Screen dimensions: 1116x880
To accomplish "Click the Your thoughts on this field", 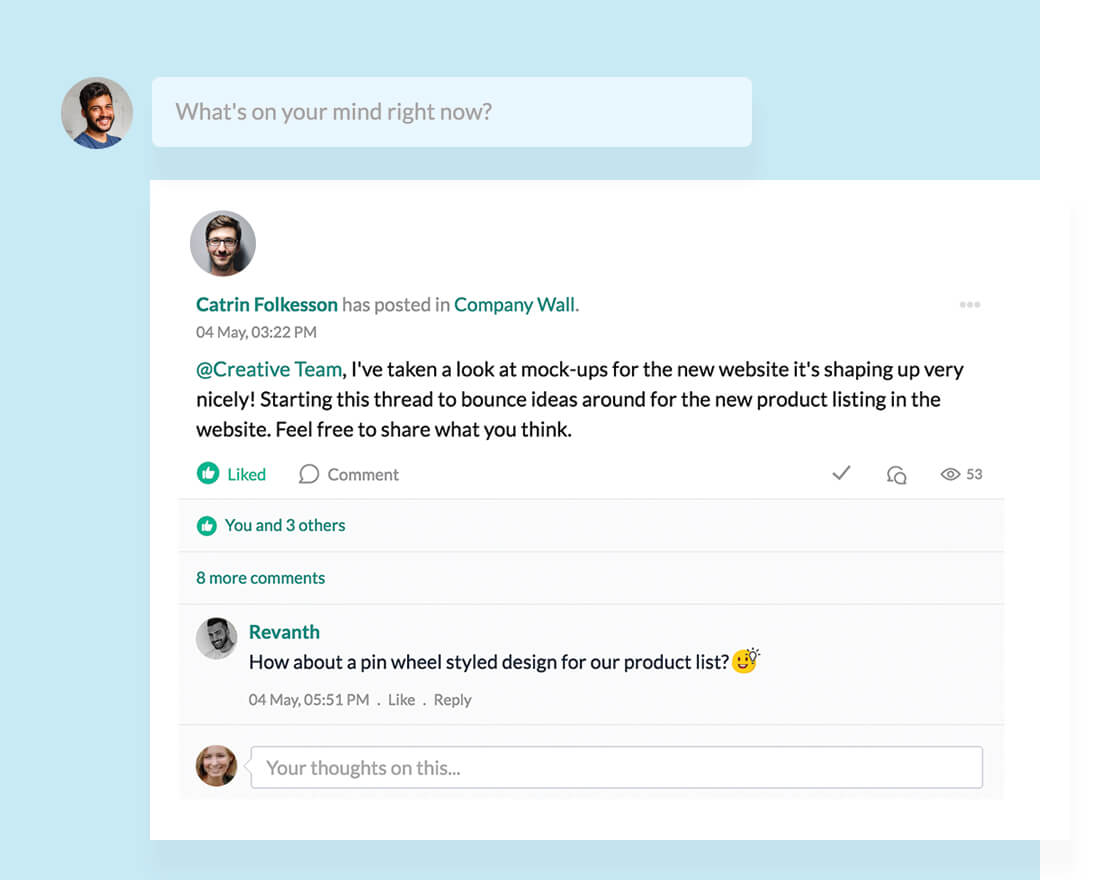I will pos(616,768).
